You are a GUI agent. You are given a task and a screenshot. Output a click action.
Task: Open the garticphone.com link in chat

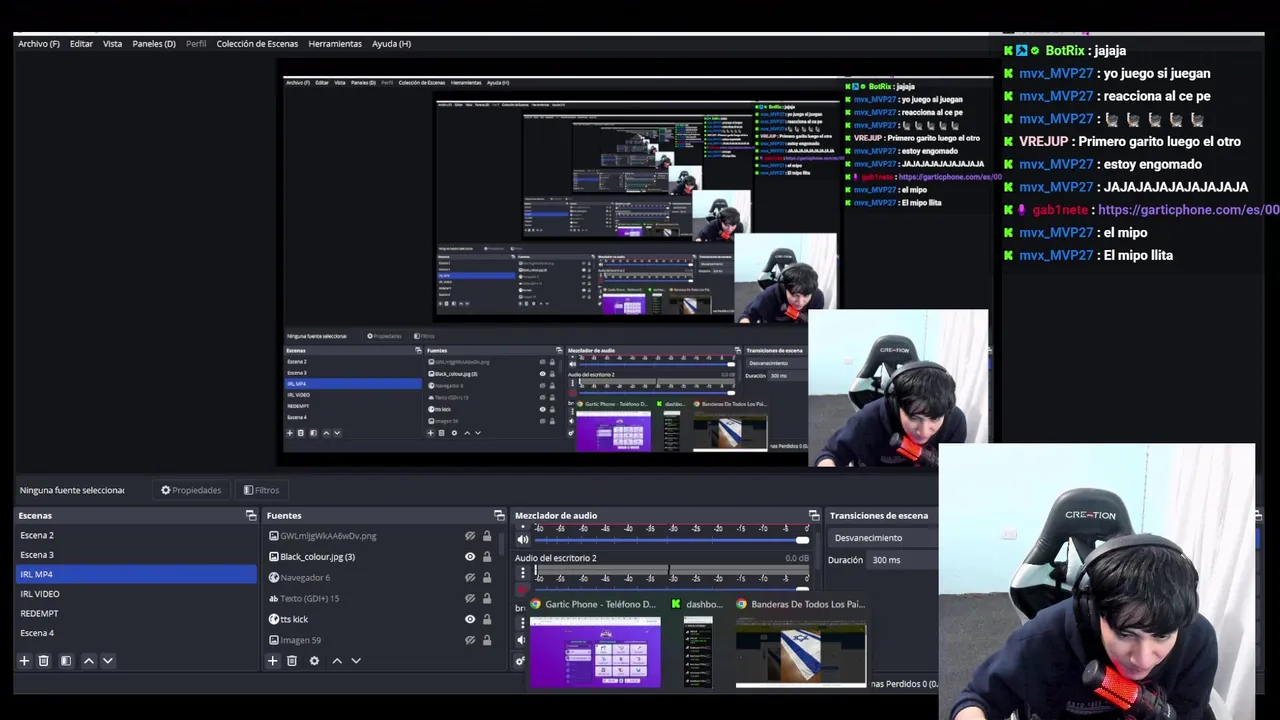click(1188, 210)
